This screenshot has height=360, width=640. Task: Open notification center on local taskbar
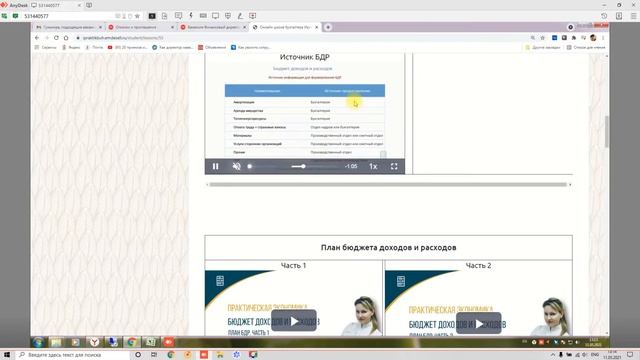630,355
